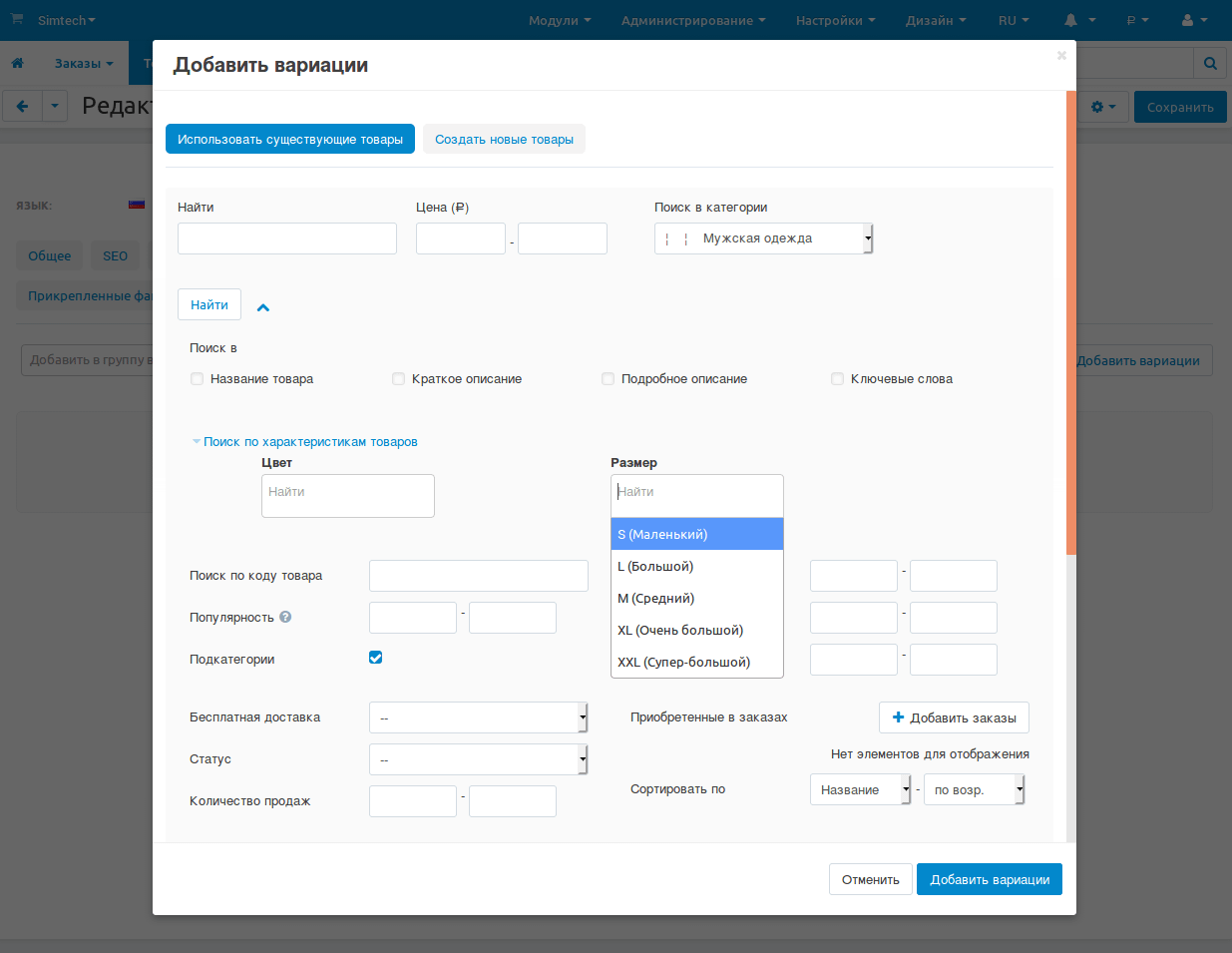Viewport: 1232px width, 953px height.
Task: Collapse advanced search with the chevron
Action: [263, 307]
